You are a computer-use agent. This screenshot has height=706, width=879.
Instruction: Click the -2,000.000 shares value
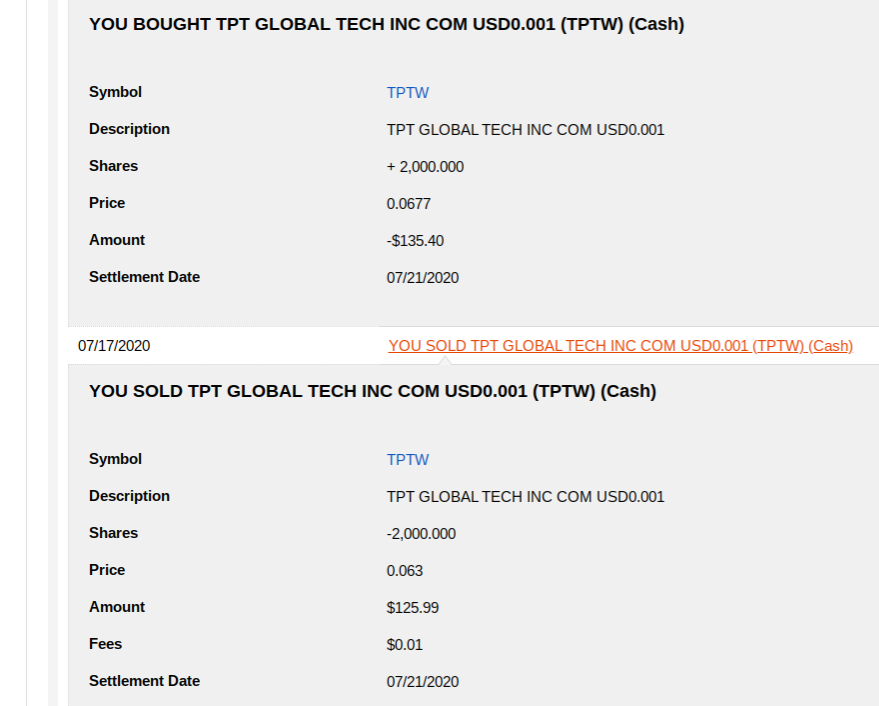pyautogui.click(x=421, y=534)
